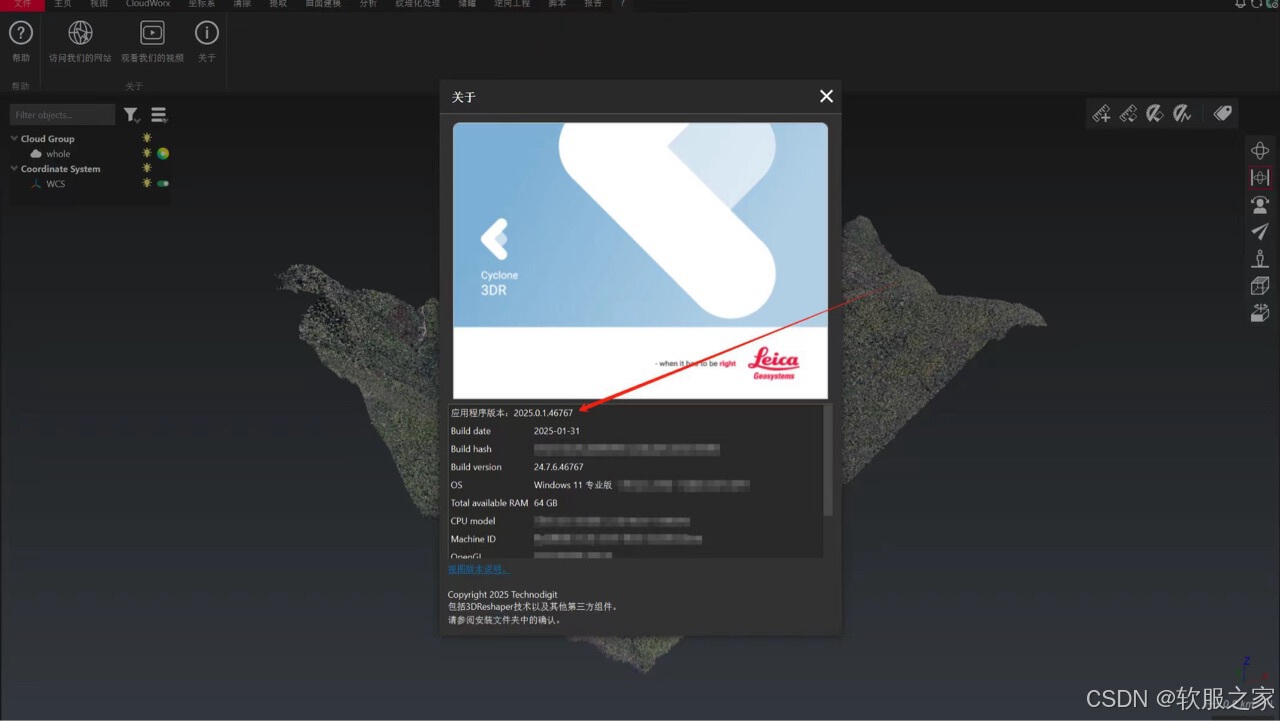This screenshot has width=1280, height=721.
Task: Open the notification bell icon
Action: click(x=1241, y=4)
